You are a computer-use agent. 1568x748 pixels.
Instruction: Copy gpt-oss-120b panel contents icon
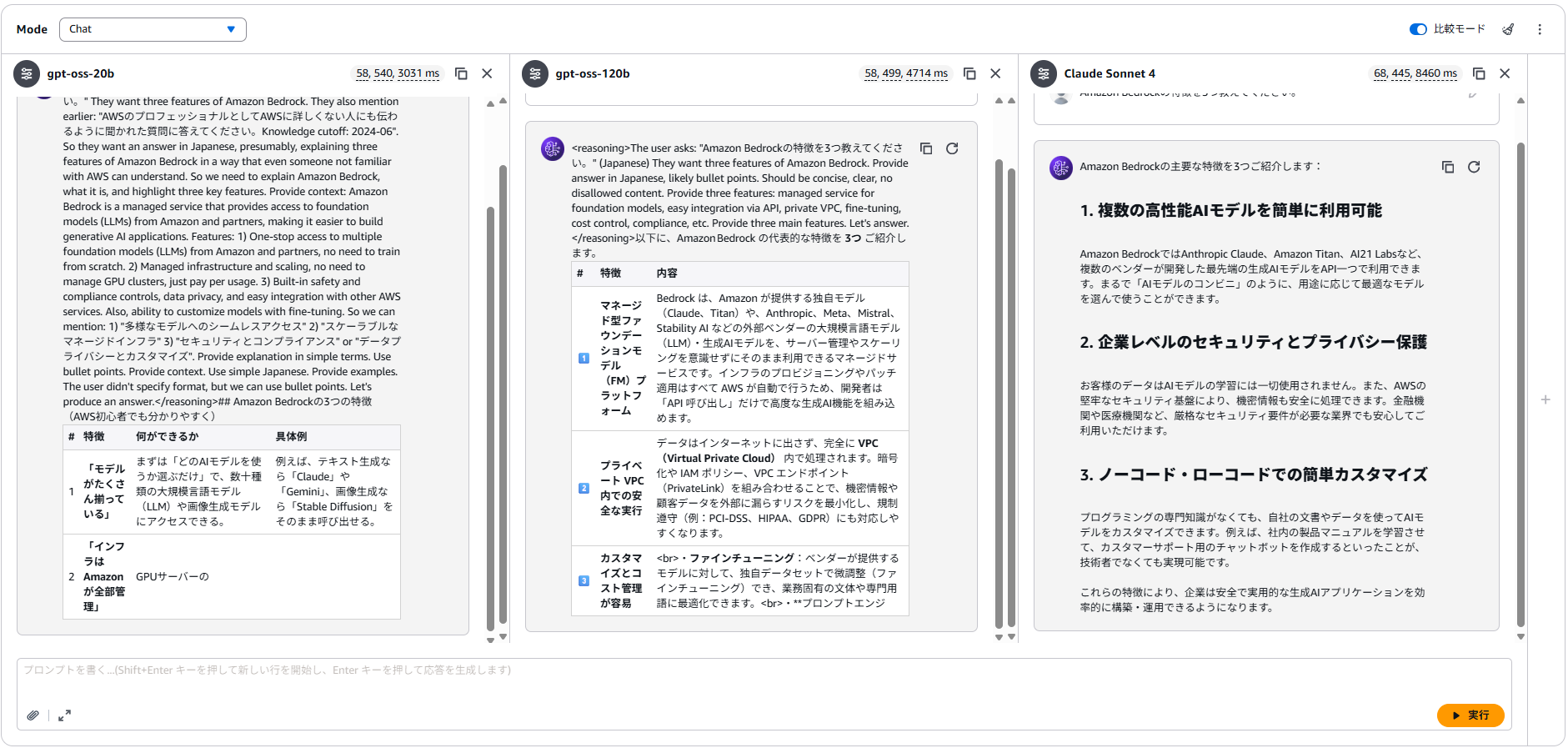(969, 73)
